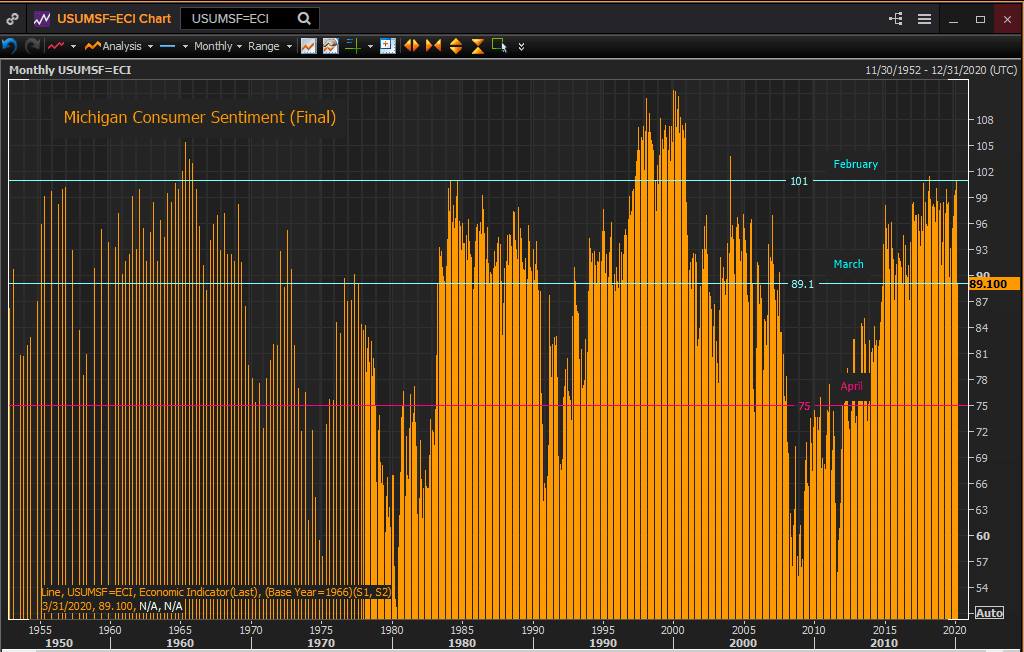Click the toolbar overflow double chevron

click(x=521, y=46)
